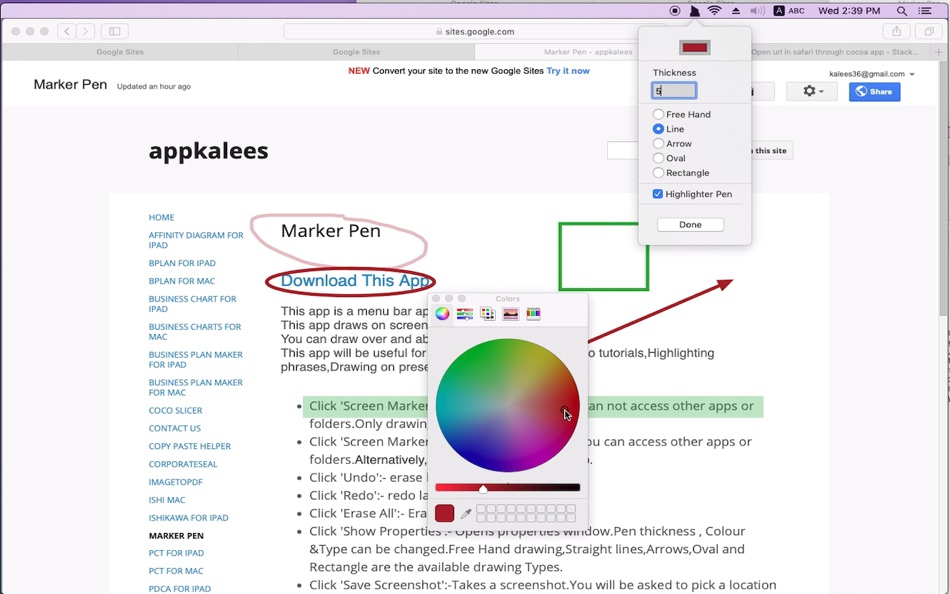Open PCT FOR IPAD link
950x594 pixels.
176,553
